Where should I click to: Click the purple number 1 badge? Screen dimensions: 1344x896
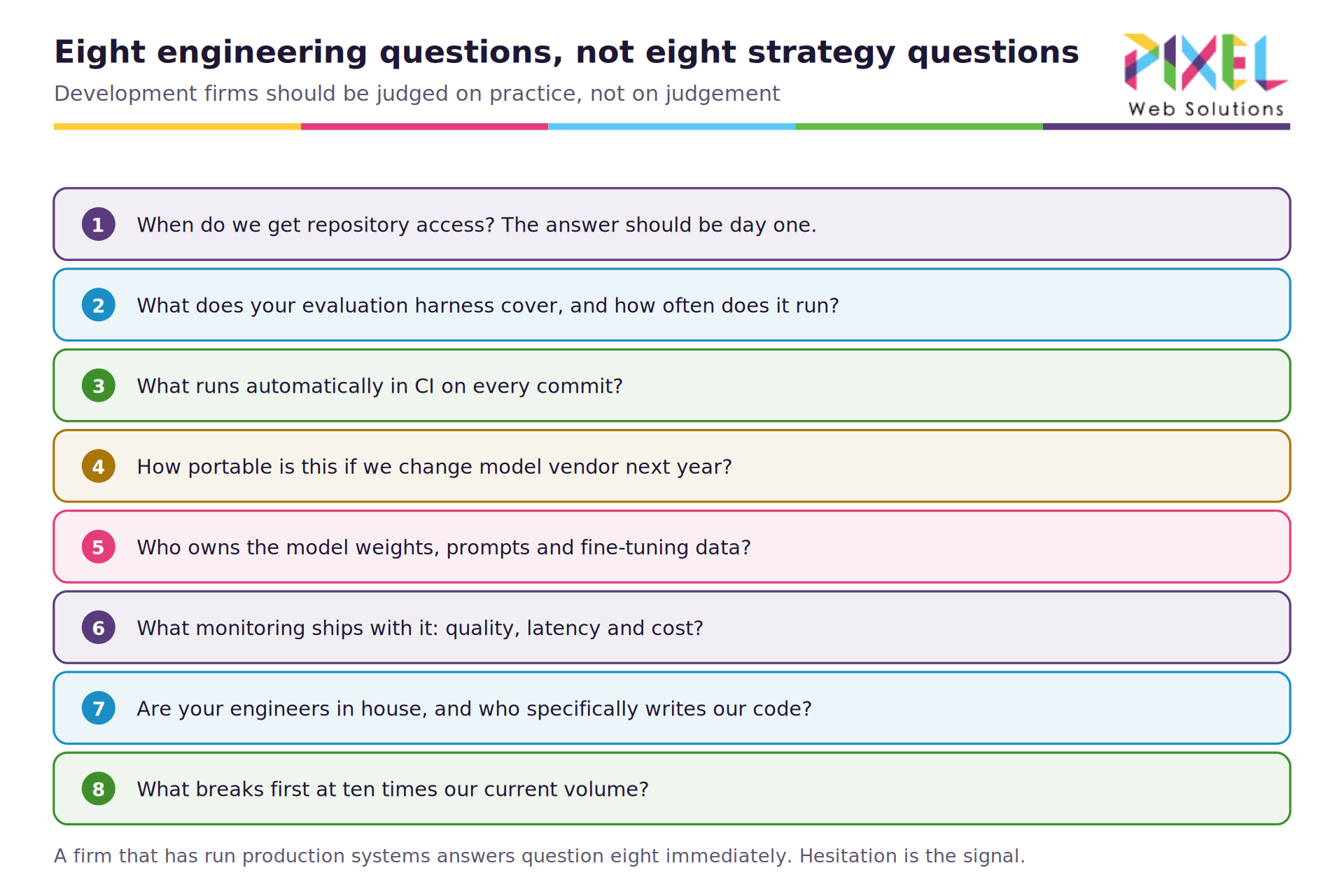[x=99, y=224]
